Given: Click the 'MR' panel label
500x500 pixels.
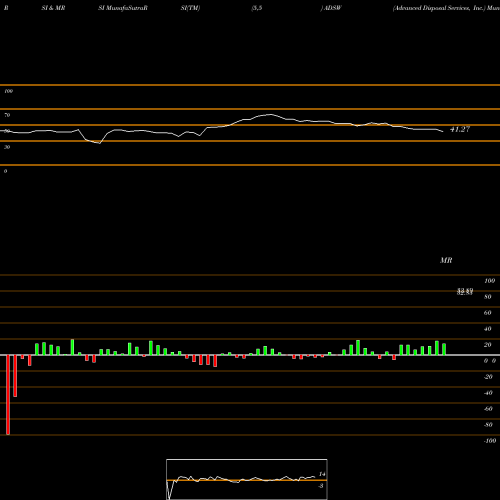Looking at the screenshot, I should 446,260.
